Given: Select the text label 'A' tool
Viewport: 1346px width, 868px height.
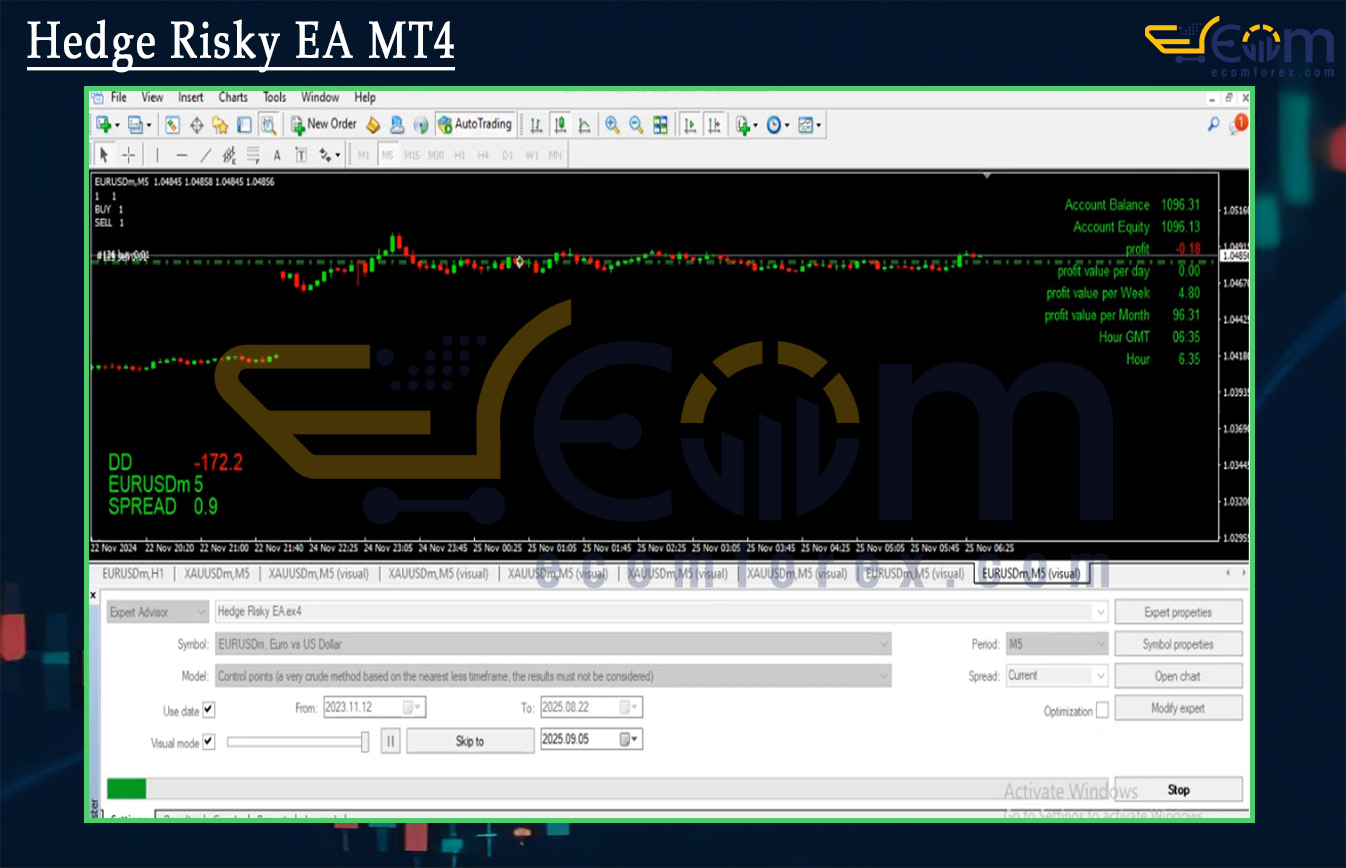Looking at the screenshot, I should (277, 155).
